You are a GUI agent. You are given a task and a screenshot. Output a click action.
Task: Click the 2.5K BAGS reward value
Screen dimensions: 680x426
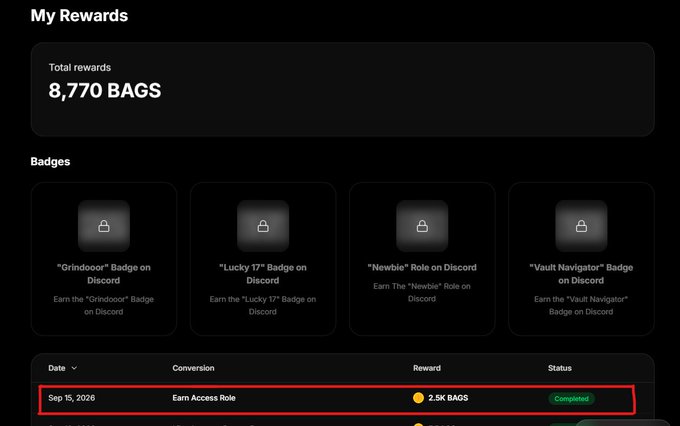(448, 398)
